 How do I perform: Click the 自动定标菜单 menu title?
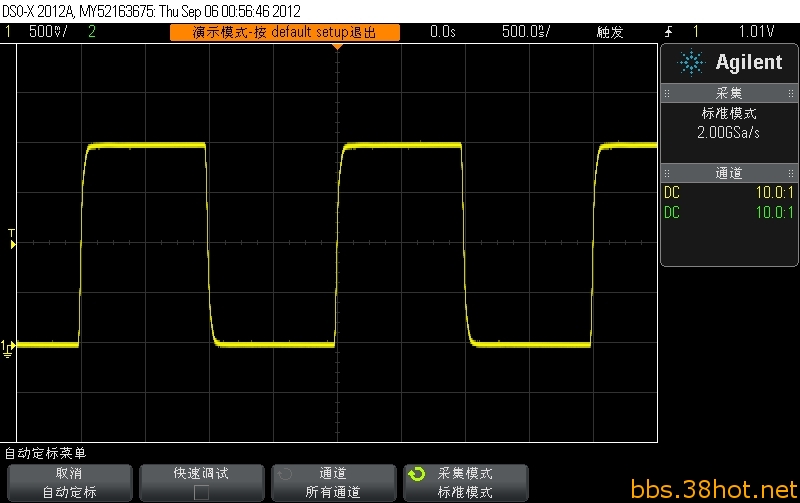click(x=45, y=453)
